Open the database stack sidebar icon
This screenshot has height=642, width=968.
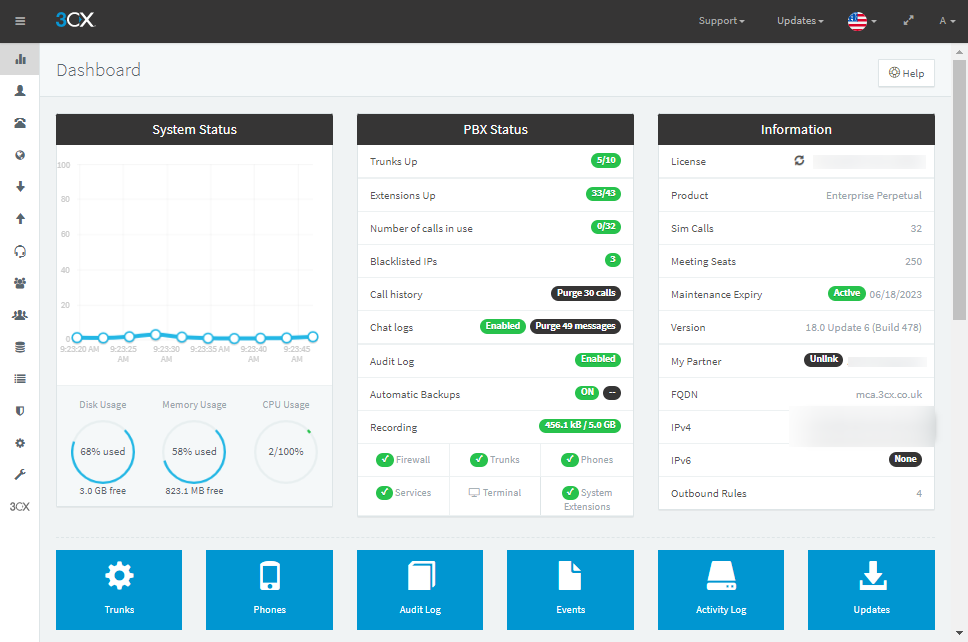[x=20, y=347]
